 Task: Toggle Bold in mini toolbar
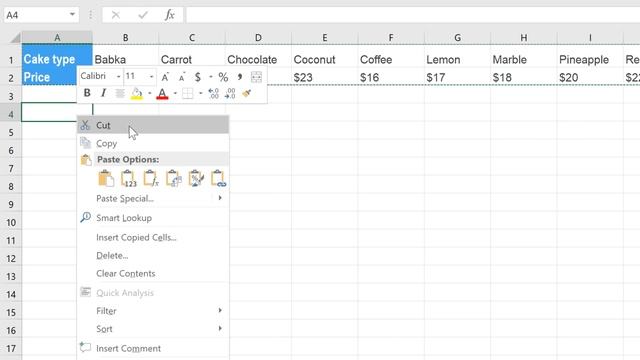(x=87, y=93)
